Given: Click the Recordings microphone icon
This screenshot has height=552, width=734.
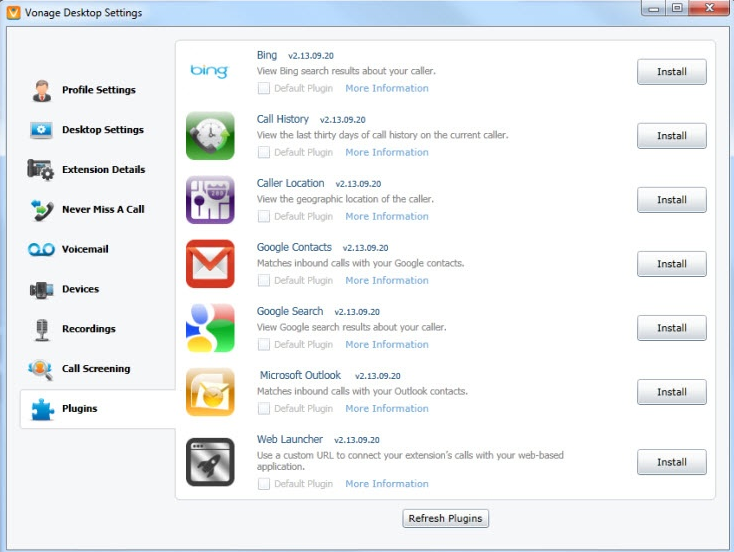Looking at the screenshot, I should pos(42,329).
